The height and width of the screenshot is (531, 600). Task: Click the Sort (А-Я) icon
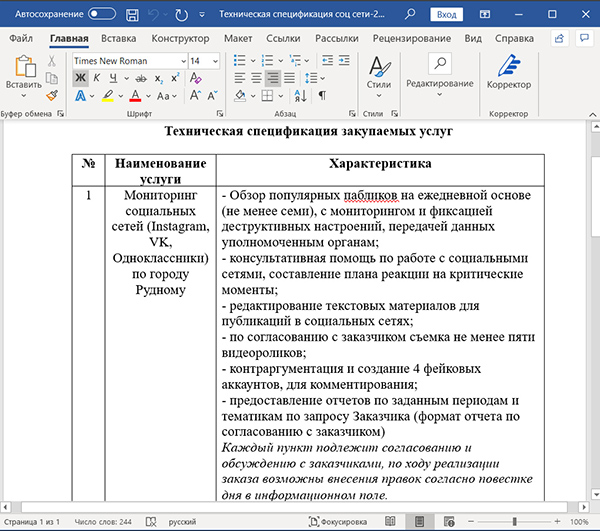pyautogui.click(x=300, y=96)
